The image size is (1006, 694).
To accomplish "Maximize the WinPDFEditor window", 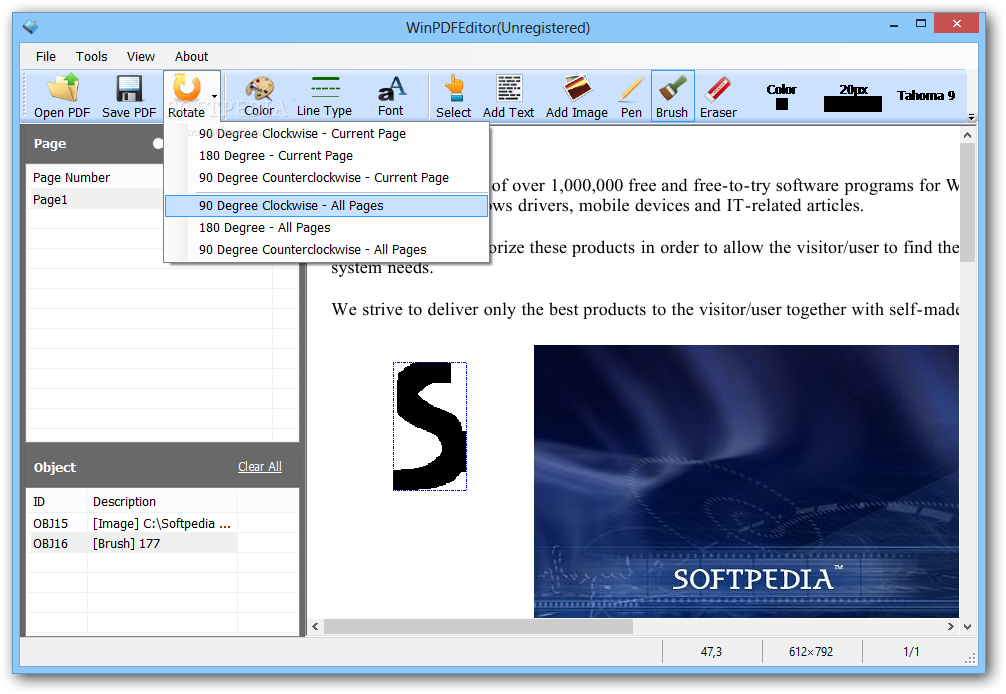I will tap(921, 24).
